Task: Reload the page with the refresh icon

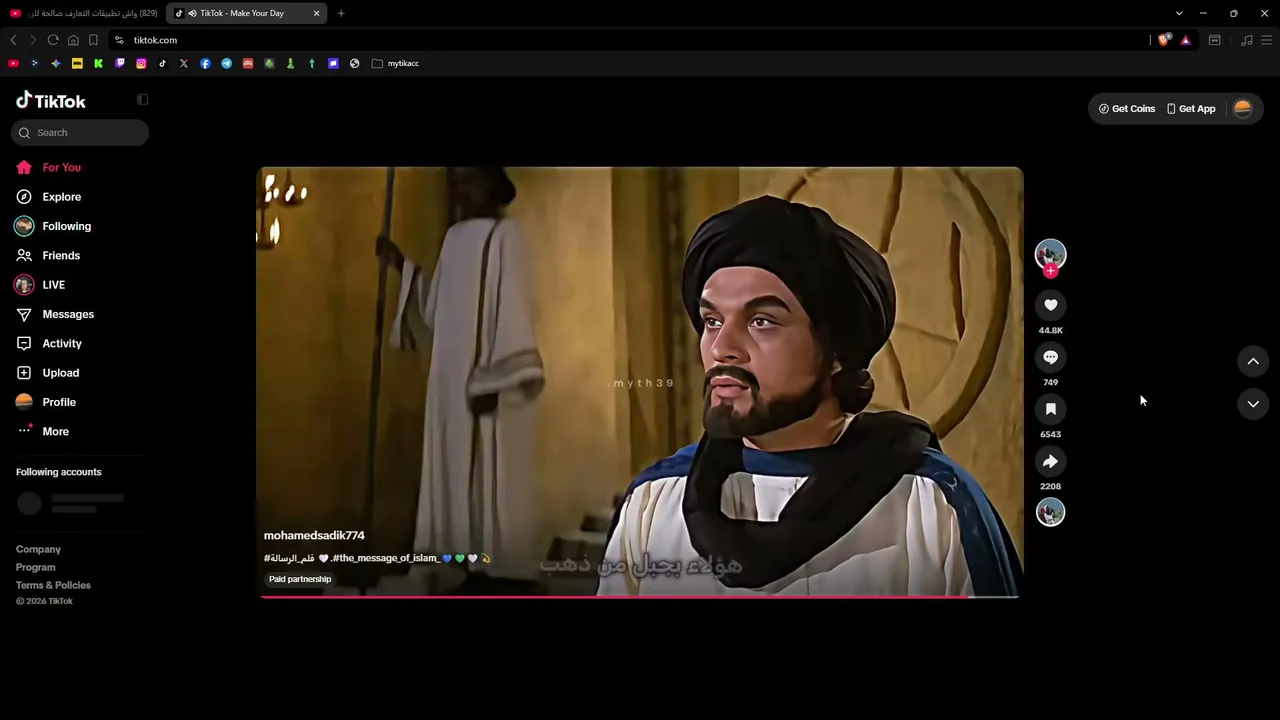Action: (x=53, y=40)
